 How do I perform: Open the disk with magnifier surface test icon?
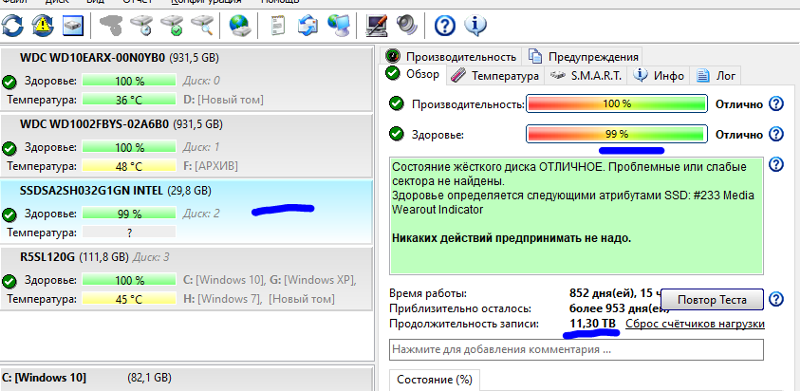click(x=203, y=25)
